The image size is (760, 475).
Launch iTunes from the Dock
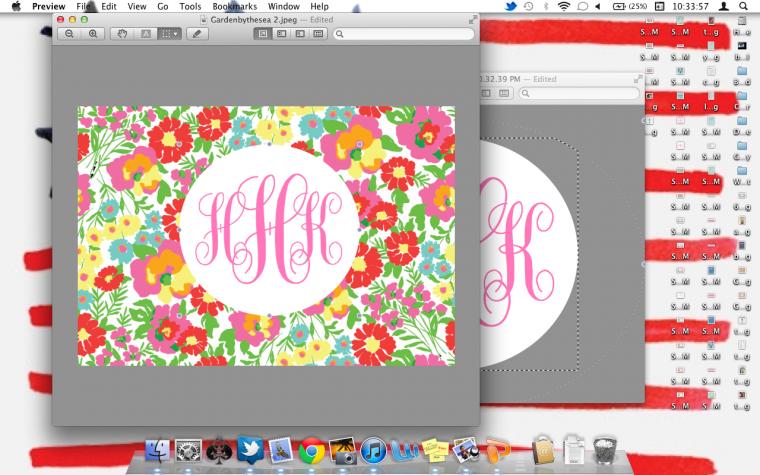(x=373, y=451)
